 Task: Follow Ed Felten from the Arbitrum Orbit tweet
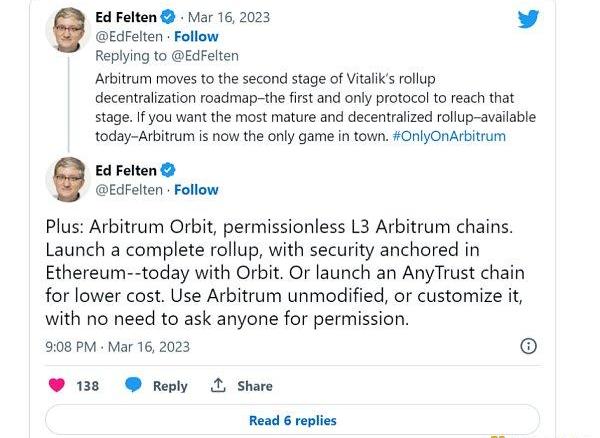[196, 189]
